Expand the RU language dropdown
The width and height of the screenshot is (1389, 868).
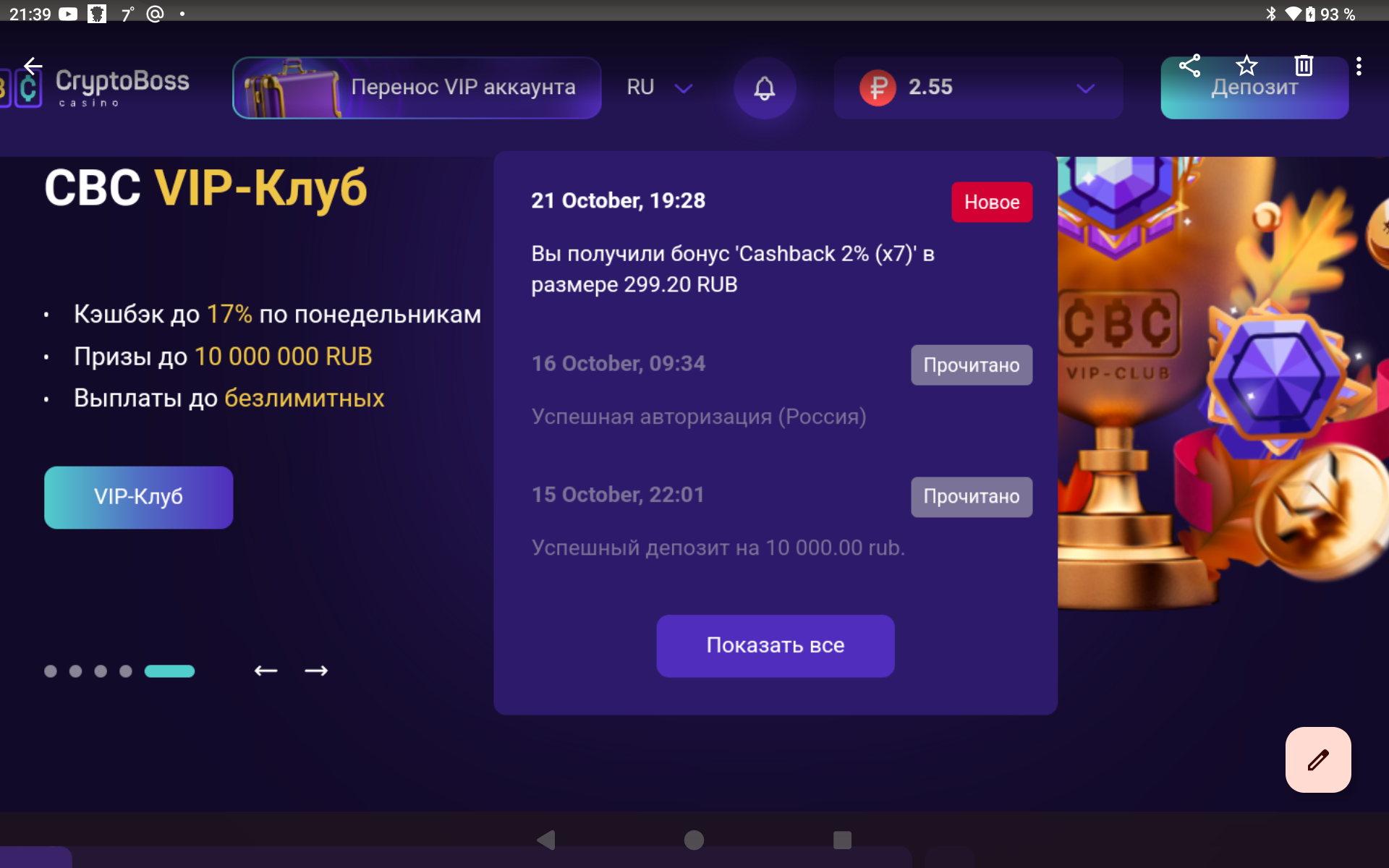[x=659, y=88]
